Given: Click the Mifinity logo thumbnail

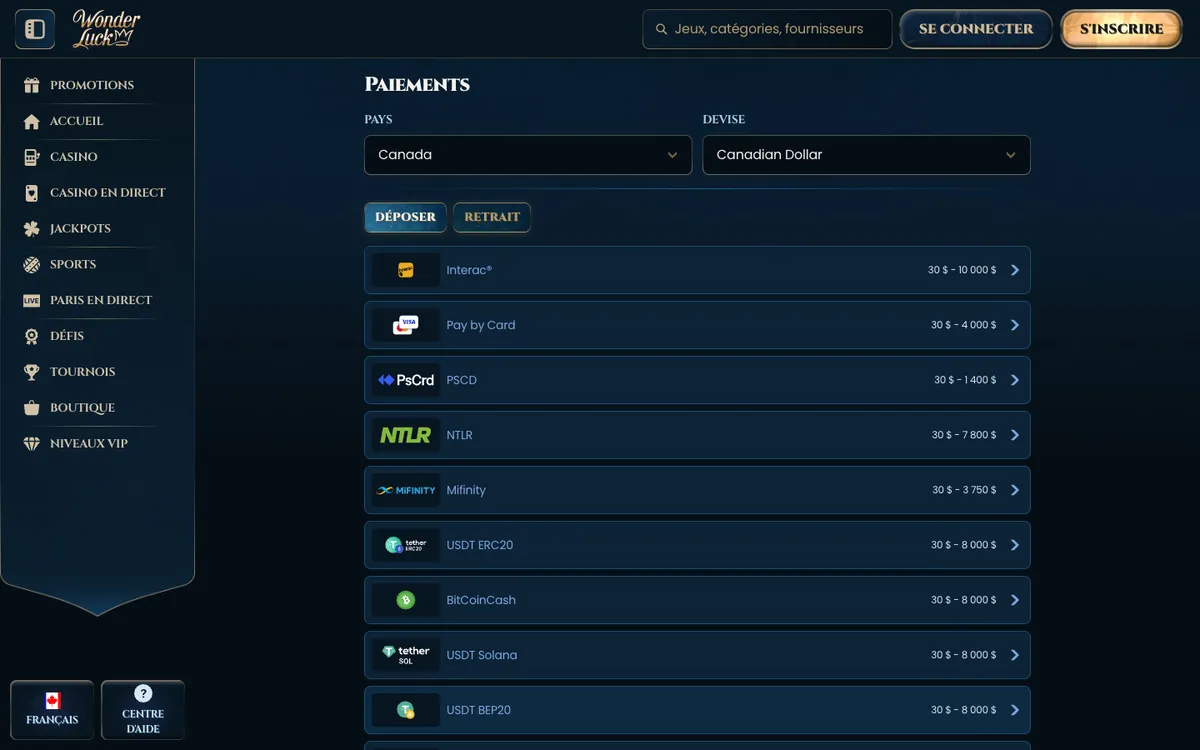Looking at the screenshot, I should (x=406, y=490).
